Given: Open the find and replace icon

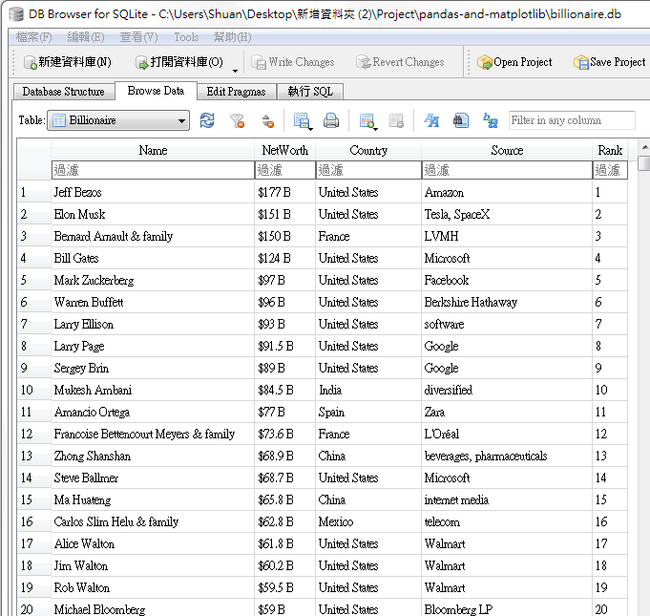Looking at the screenshot, I should coord(490,121).
